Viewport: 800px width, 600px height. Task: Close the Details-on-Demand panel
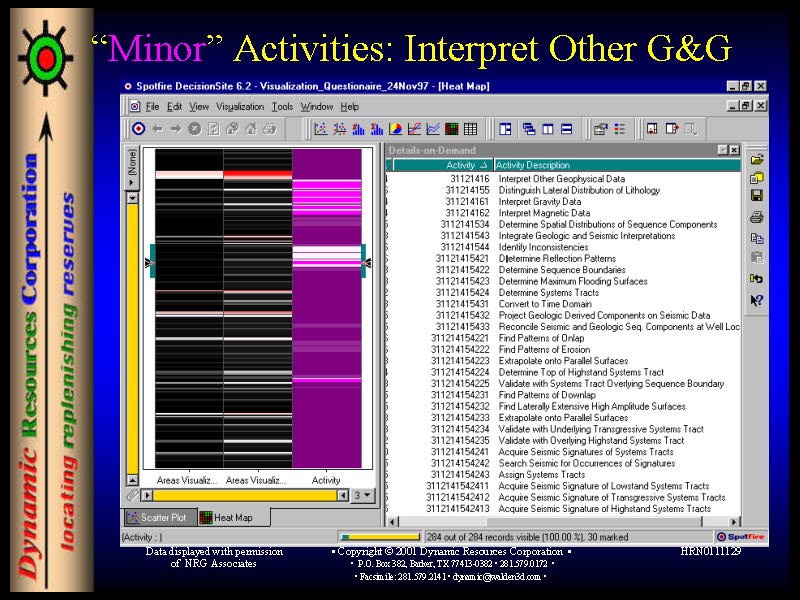(x=735, y=150)
